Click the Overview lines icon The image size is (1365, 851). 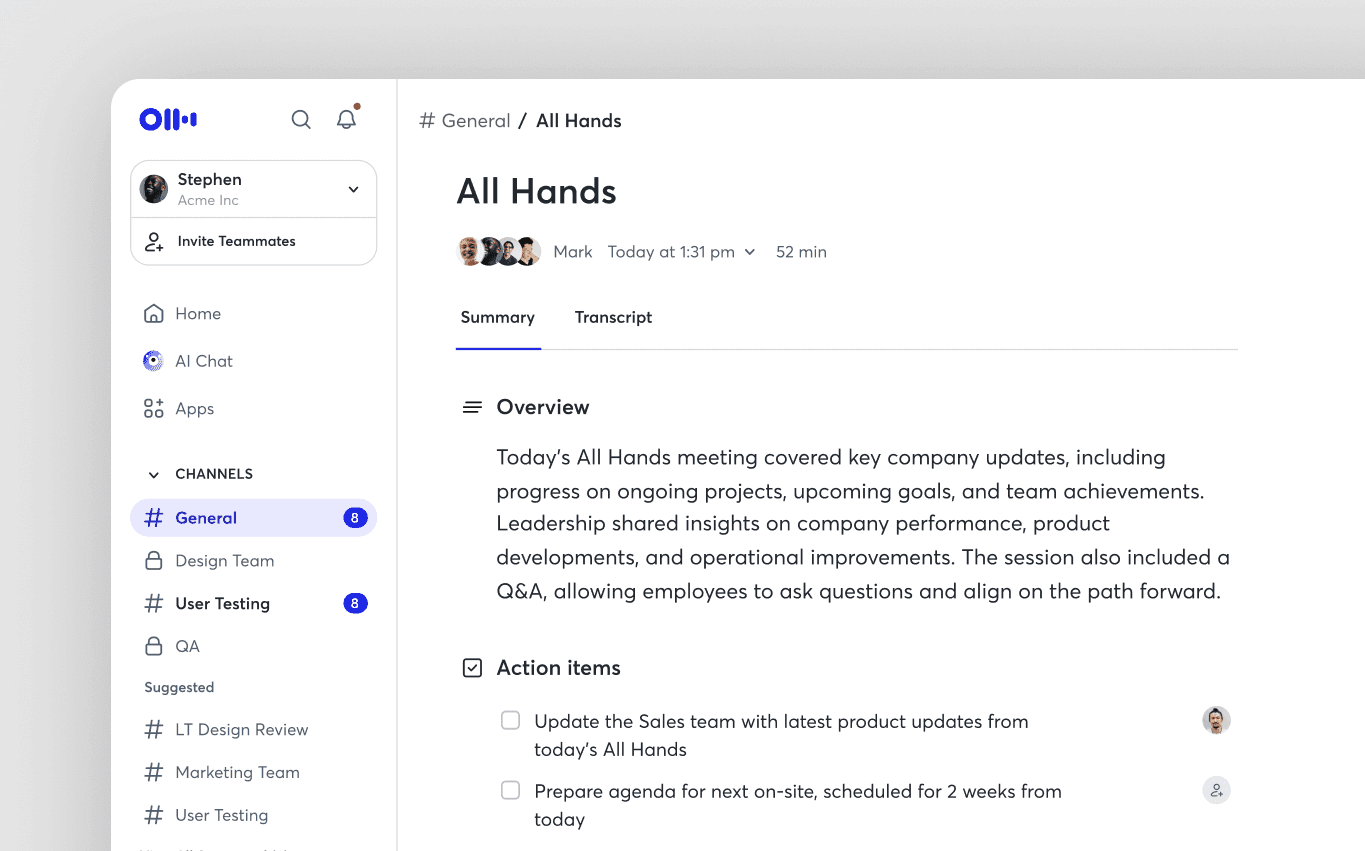pyautogui.click(x=472, y=408)
